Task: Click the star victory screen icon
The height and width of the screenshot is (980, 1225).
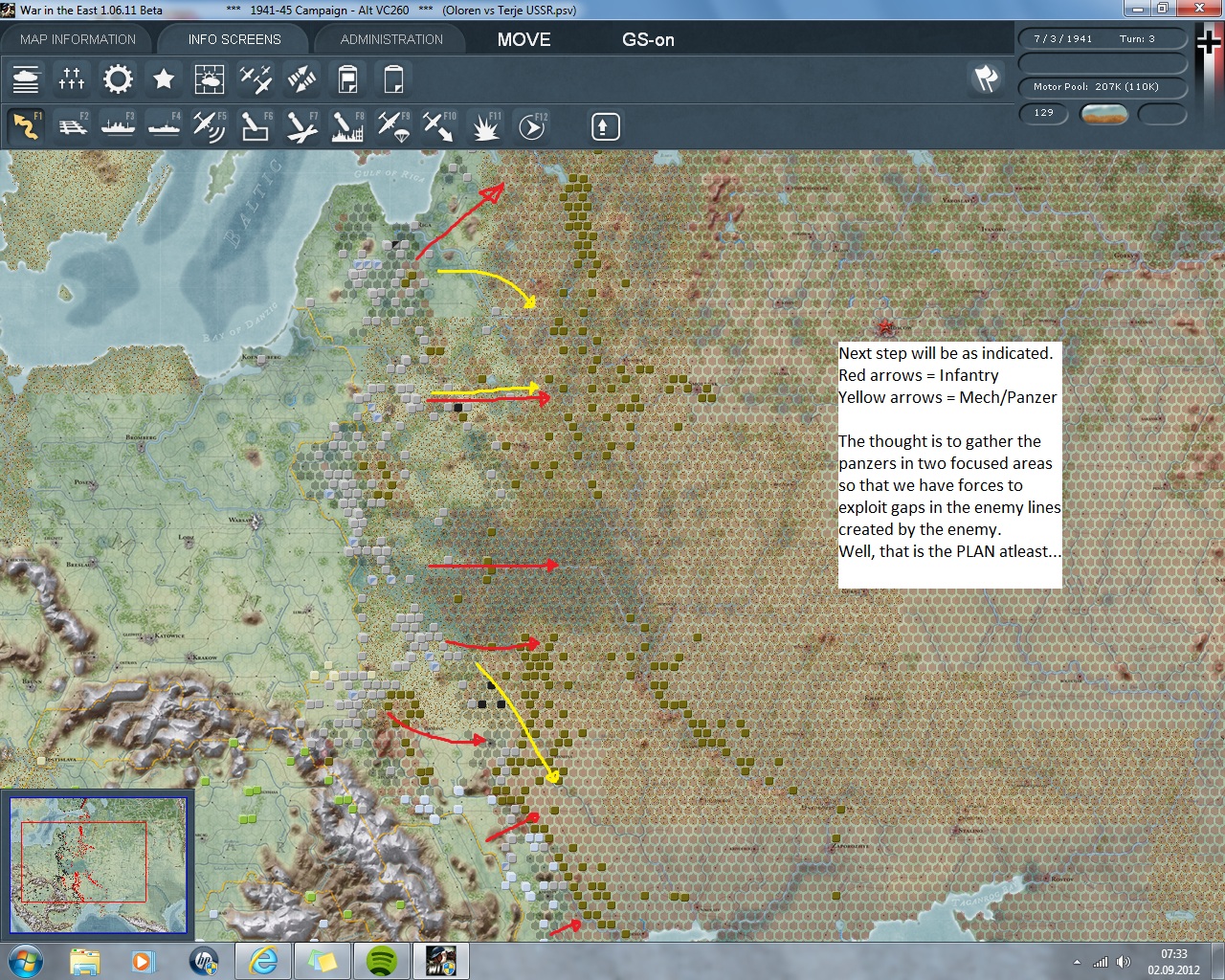Action: (164, 78)
